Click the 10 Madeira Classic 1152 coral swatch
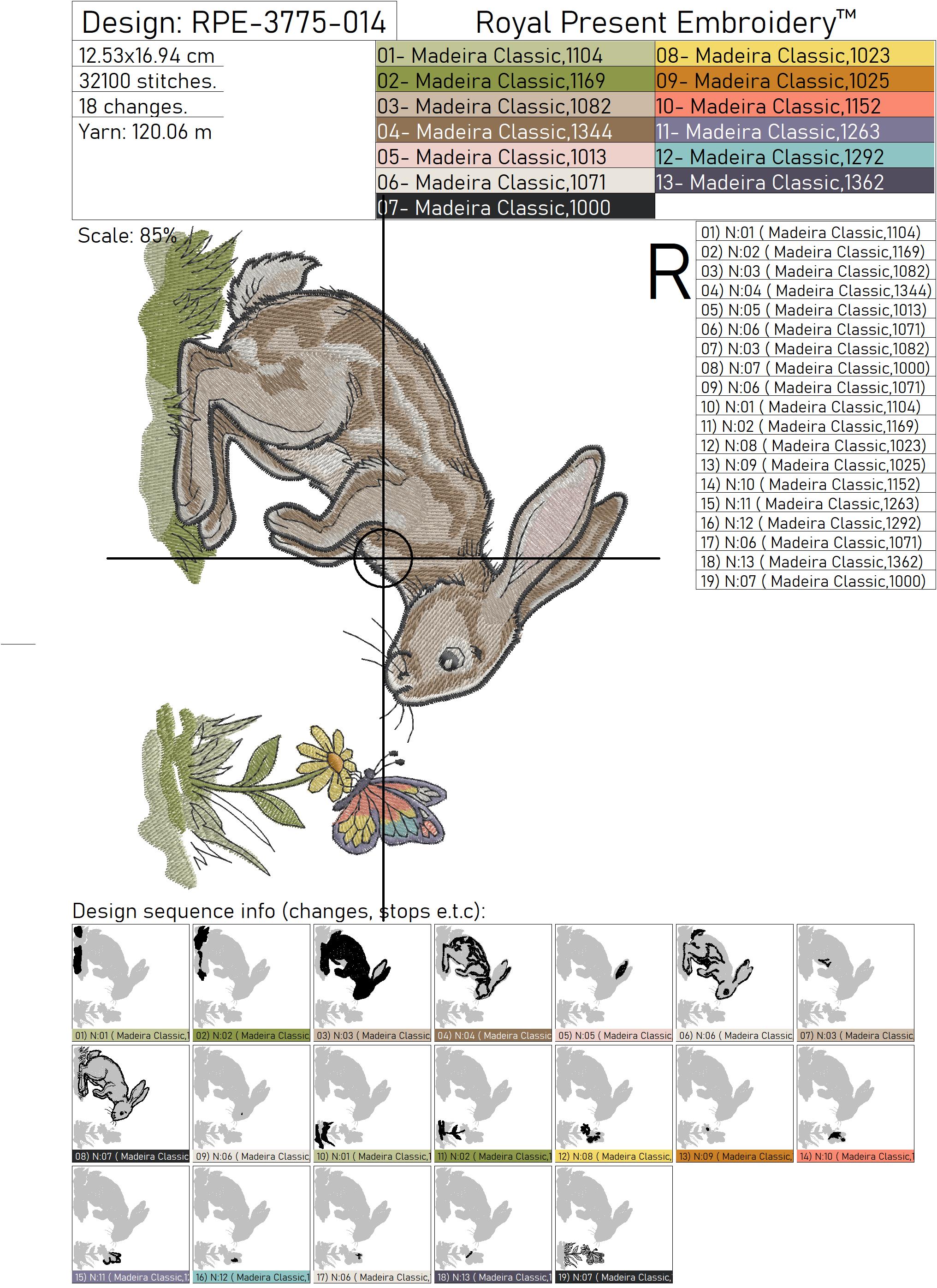The width and height of the screenshot is (937, 1288). coord(794,106)
